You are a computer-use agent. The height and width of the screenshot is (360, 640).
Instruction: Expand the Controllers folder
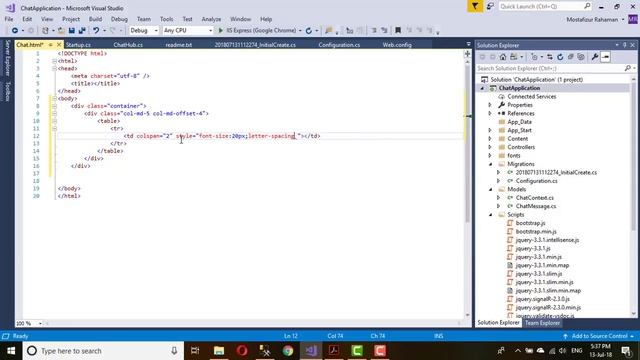490,147
